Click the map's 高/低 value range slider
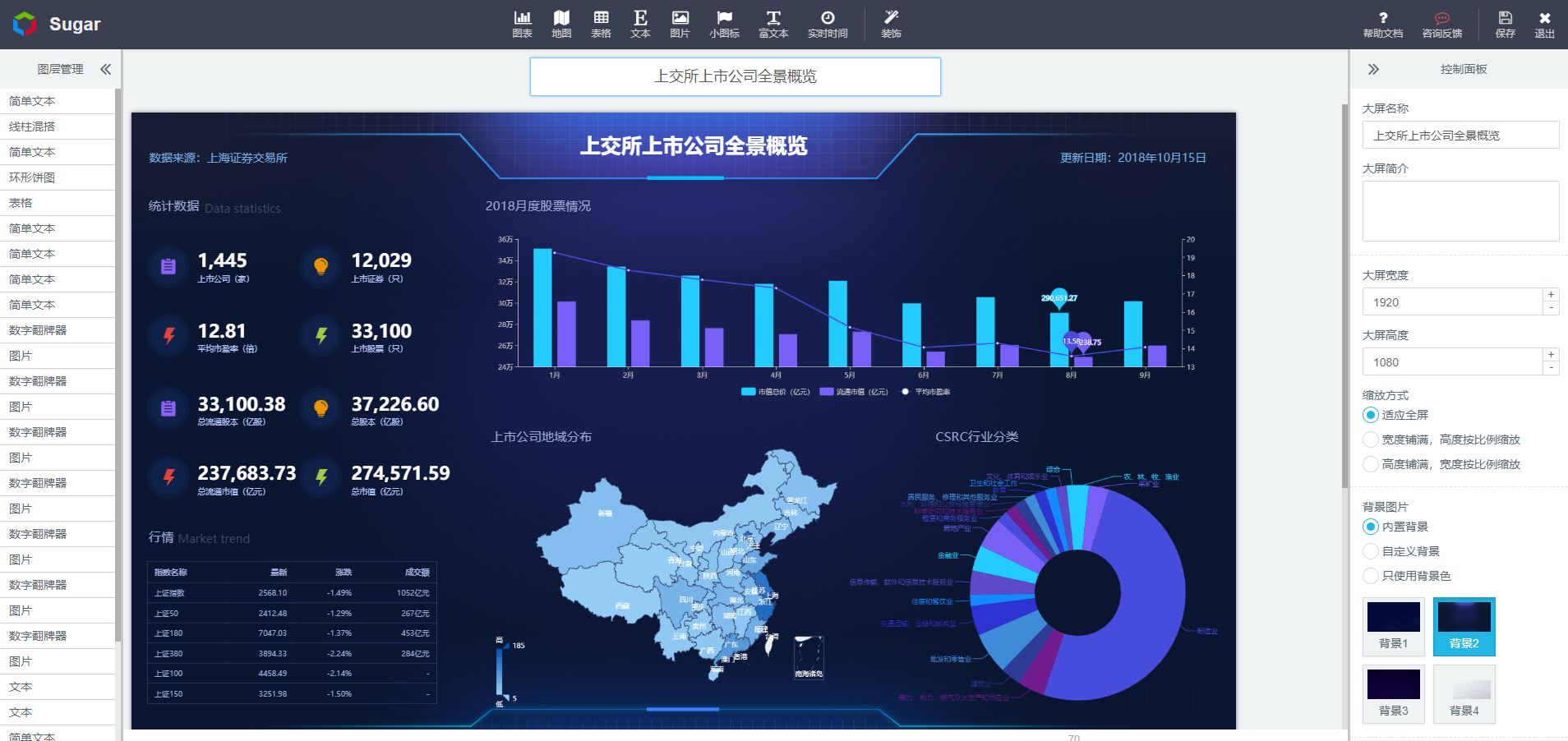This screenshot has width=1568, height=741. (x=500, y=672)
